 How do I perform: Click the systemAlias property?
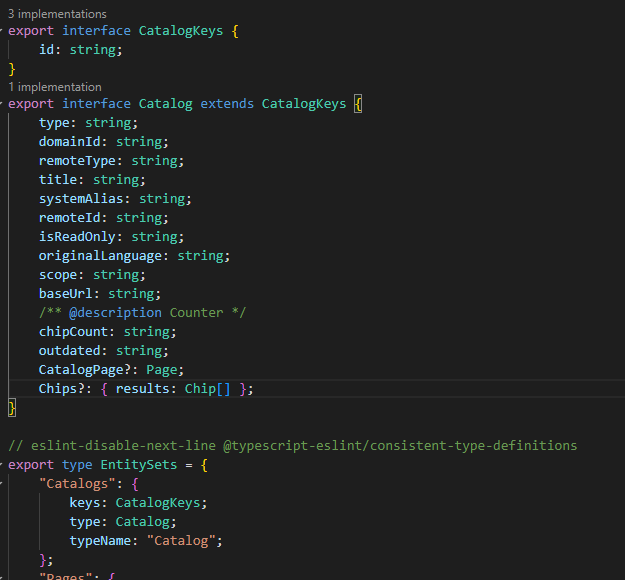(81, 199)
